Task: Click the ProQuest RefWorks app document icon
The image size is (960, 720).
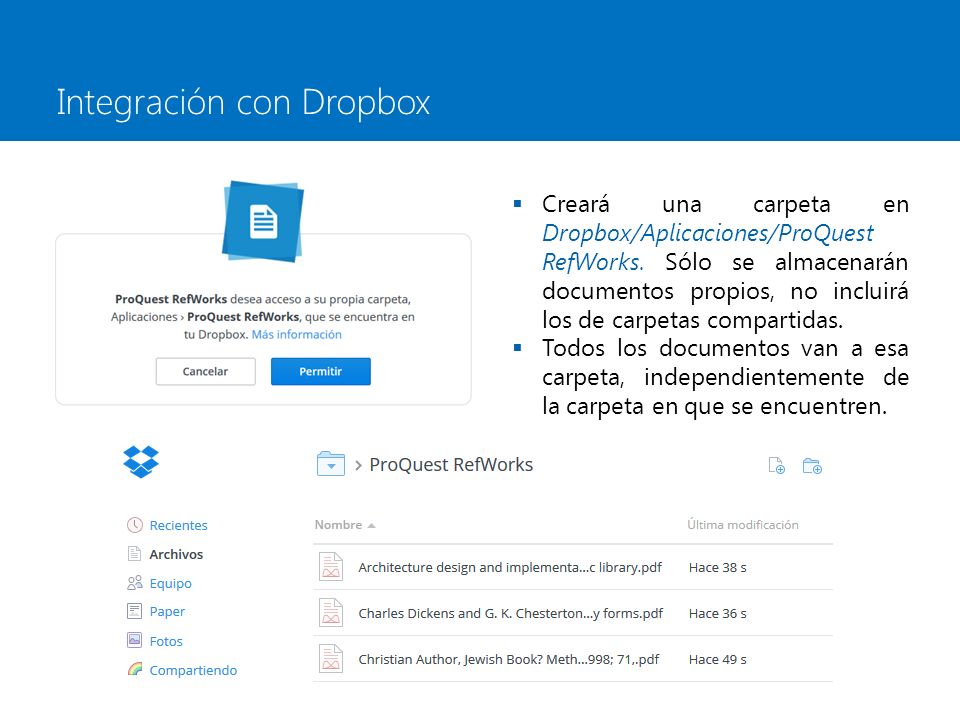Action: [x=263, y=221]
